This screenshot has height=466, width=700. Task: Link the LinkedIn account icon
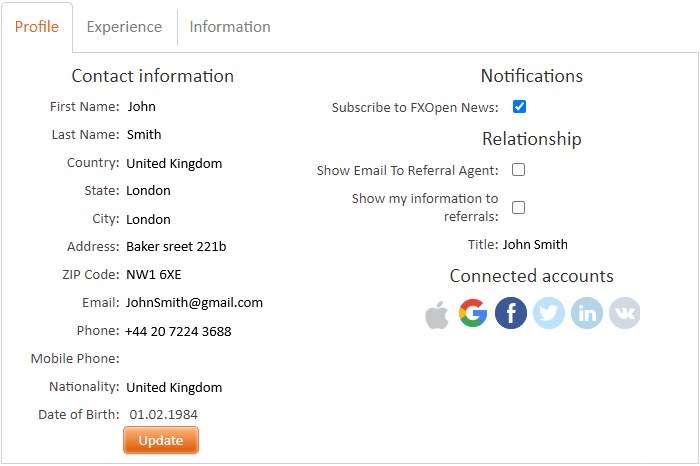(587, 313)
